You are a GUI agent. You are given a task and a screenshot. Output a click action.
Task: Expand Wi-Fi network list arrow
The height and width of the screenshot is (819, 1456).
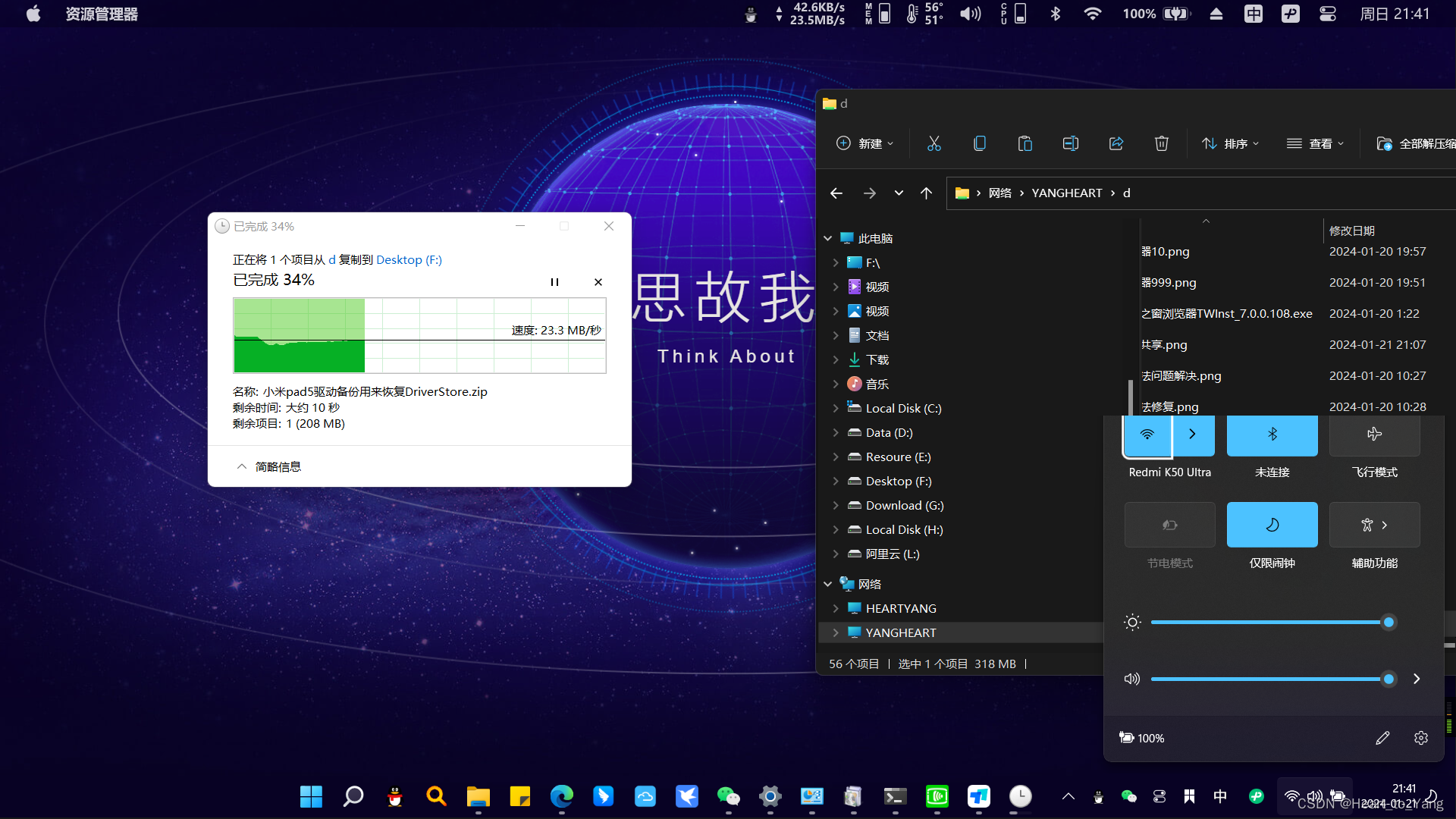(x=1193, y=435)
